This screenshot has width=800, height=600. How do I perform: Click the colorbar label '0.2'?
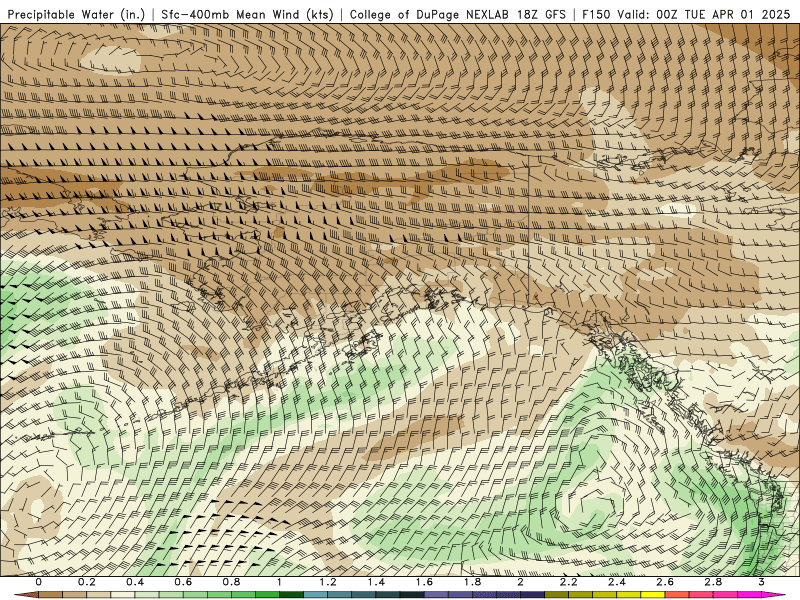pyautogui.click(x=87, y=582)
